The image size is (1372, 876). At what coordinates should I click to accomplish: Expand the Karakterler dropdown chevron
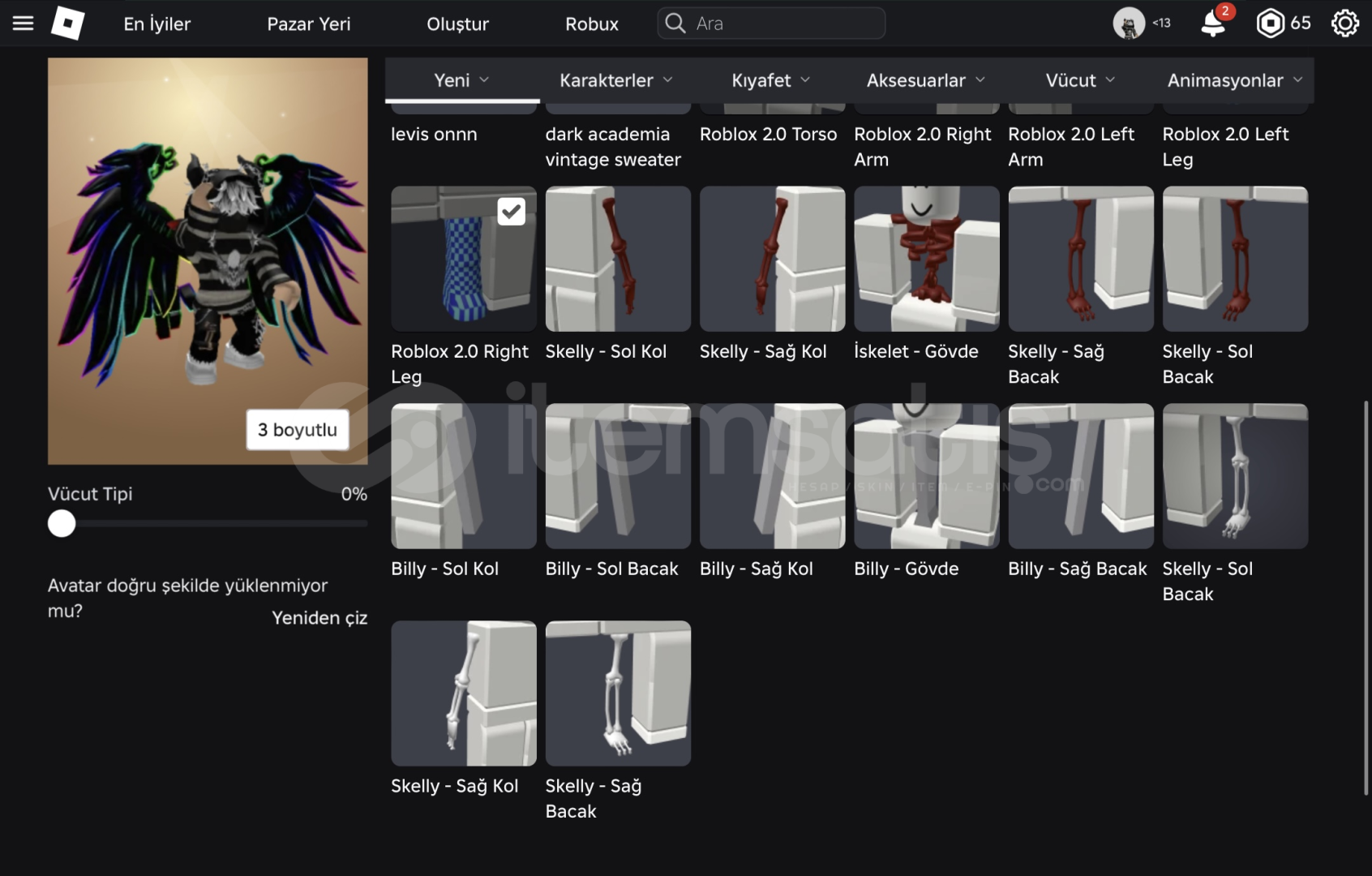(x=667, y=79)
